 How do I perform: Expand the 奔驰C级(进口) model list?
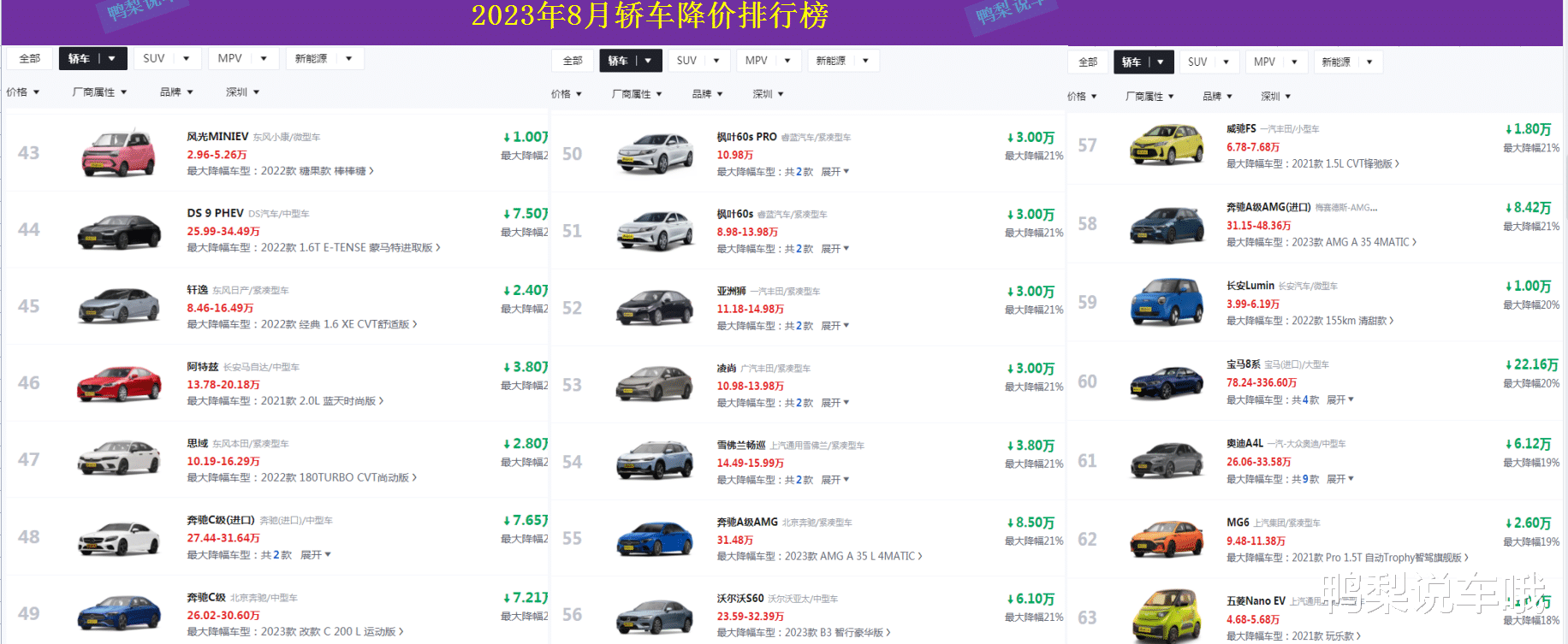(315, 555)
